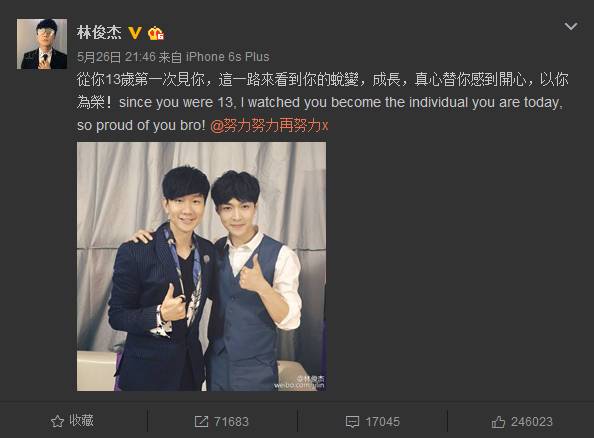
Task: Toggle like via the 246023 count
Action: (532, 422)
